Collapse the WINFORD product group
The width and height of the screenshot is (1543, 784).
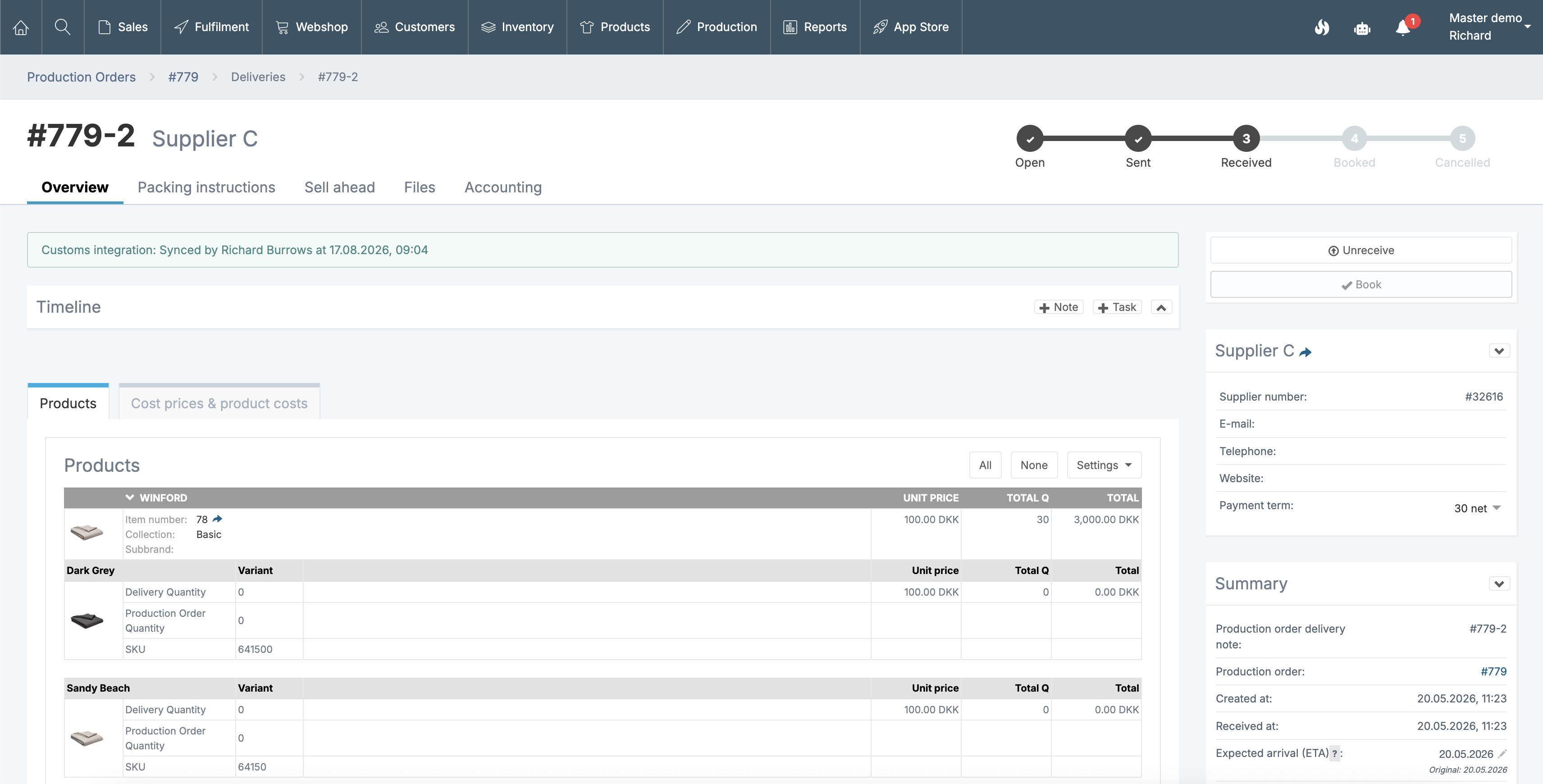pyautogui.click(x=129, y=498)
